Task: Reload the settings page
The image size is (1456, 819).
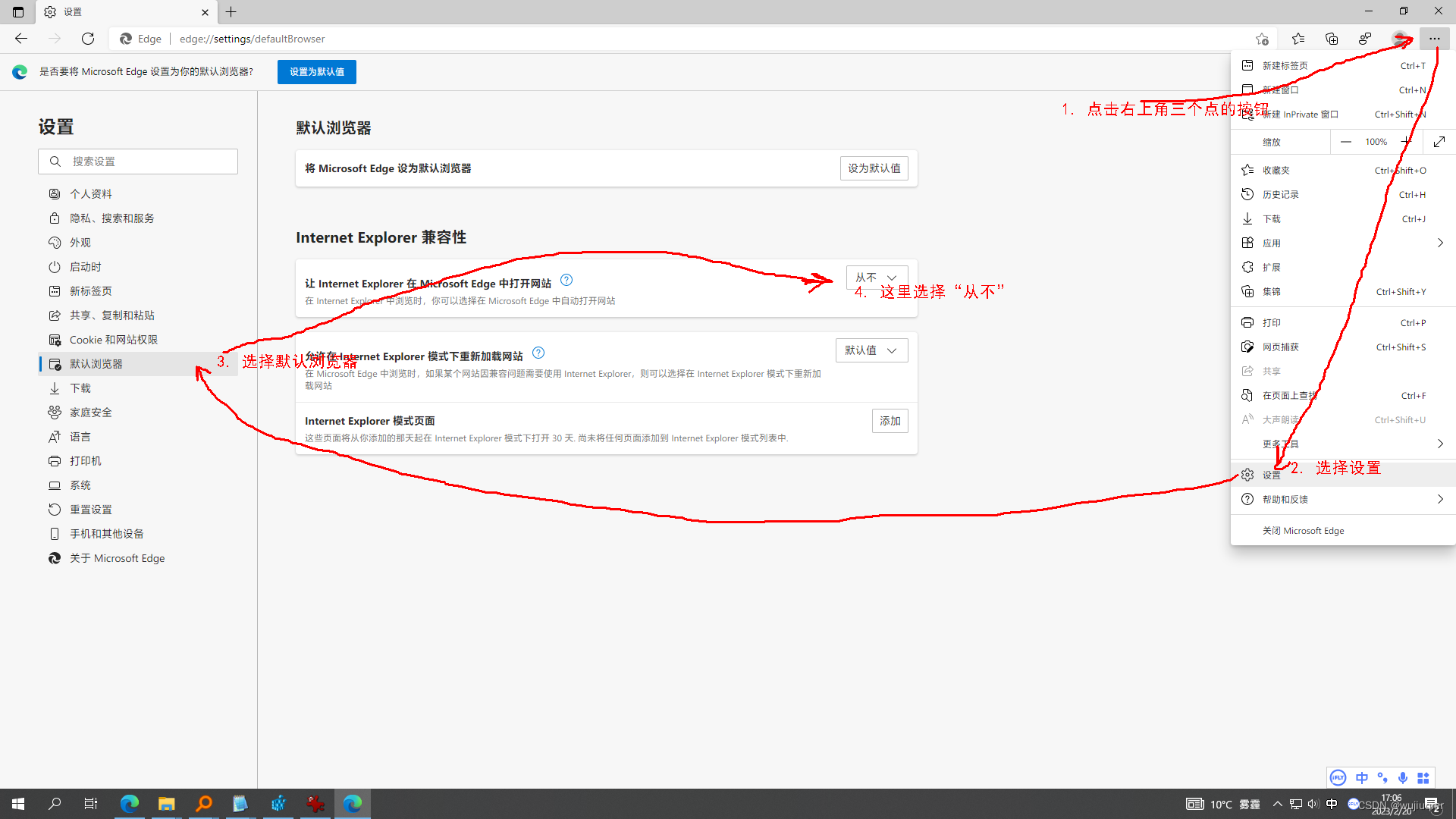Action: (88, 39)
